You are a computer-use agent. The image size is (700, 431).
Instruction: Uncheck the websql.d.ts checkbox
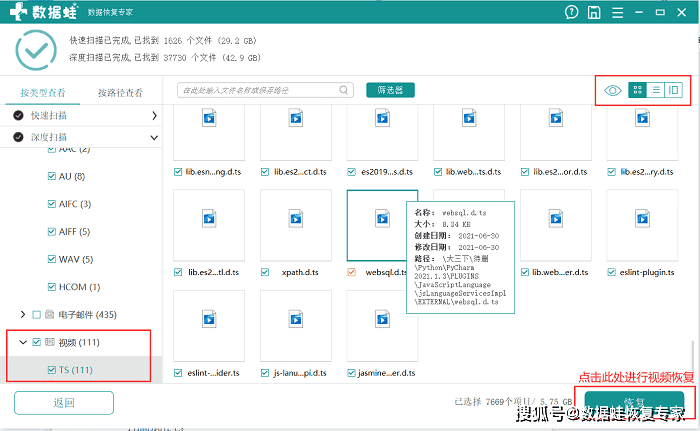(x=351, y=272)
